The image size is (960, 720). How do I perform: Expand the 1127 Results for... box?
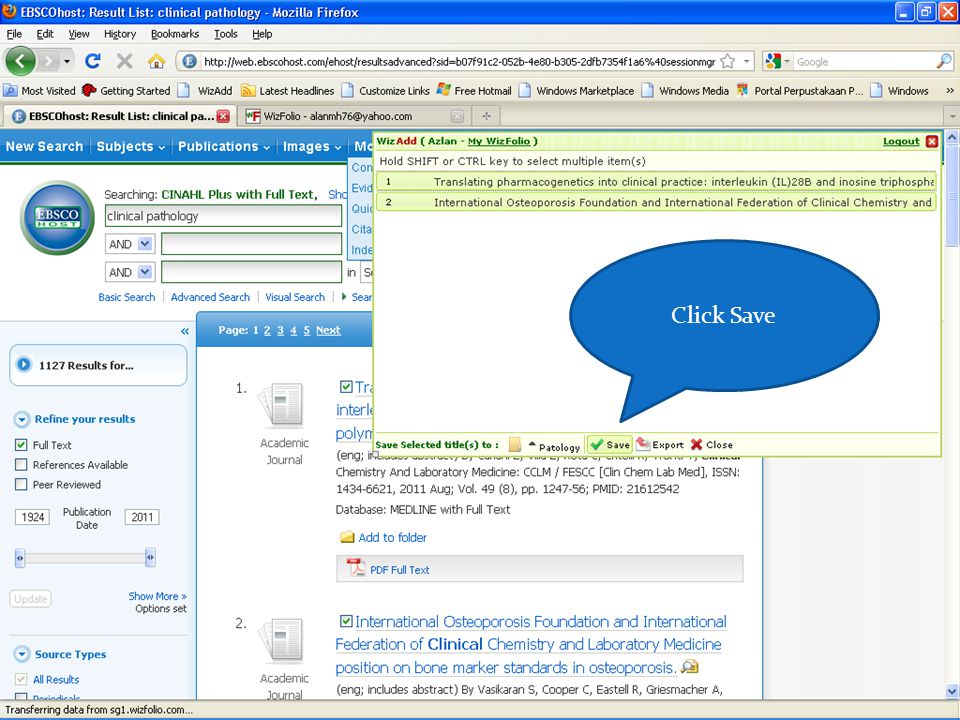pos(99,365)
